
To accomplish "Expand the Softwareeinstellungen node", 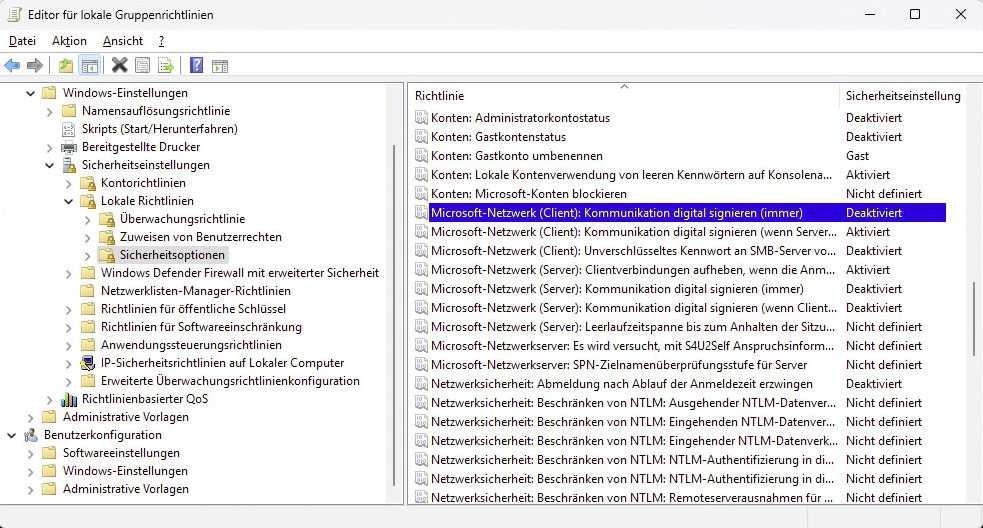I will click(x=30, y=453).
